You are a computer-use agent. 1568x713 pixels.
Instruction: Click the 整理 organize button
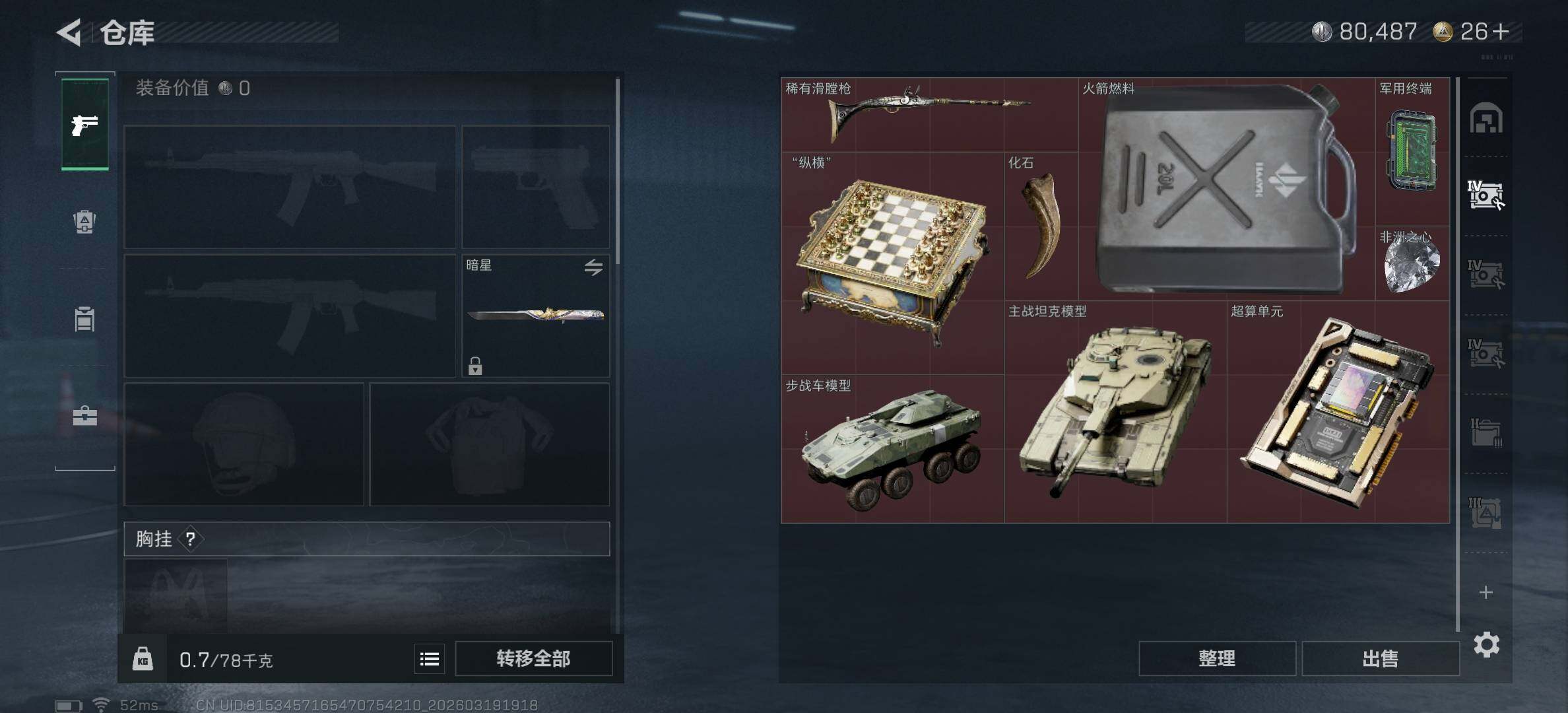pos(1218,658)
